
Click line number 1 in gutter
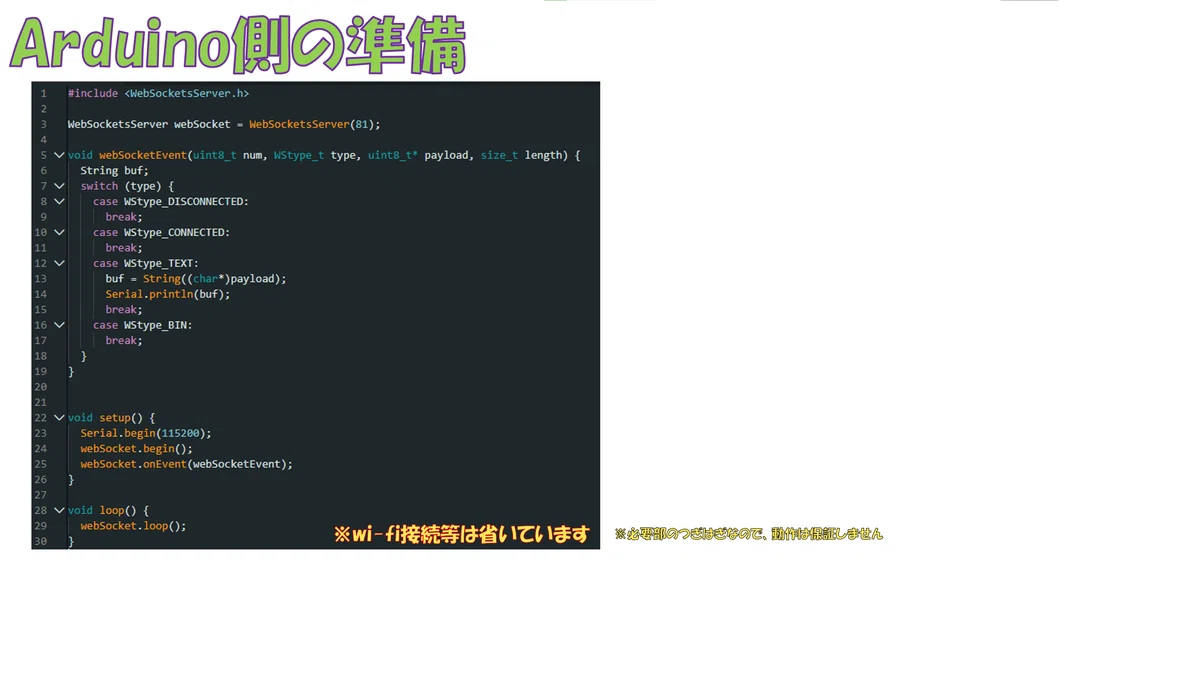[x=44, y=93]
